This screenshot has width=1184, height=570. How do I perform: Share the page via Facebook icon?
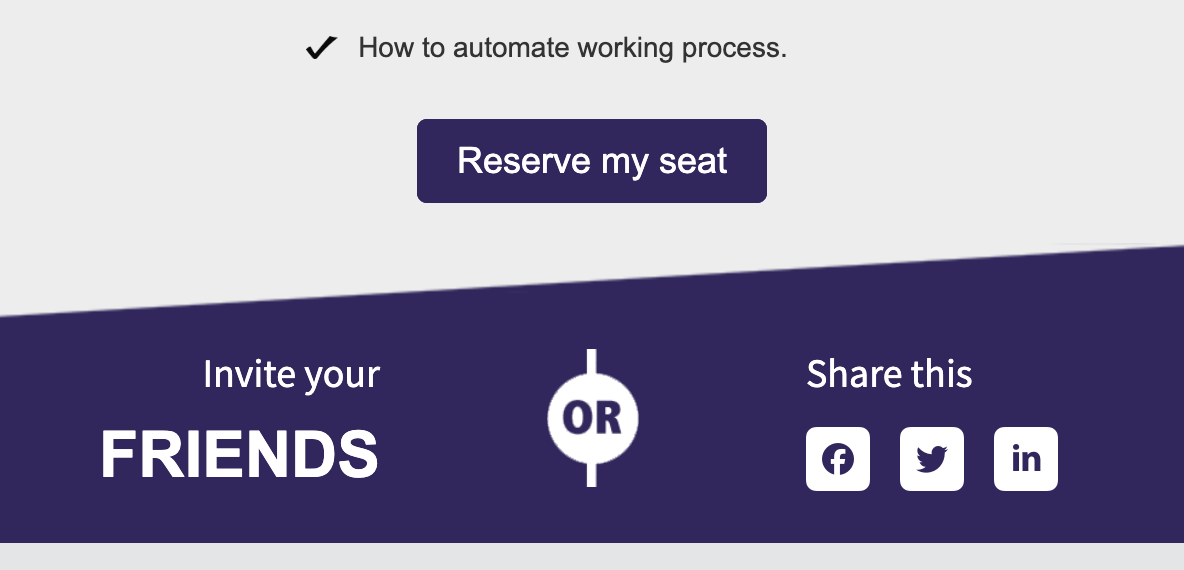pos(837,459)
